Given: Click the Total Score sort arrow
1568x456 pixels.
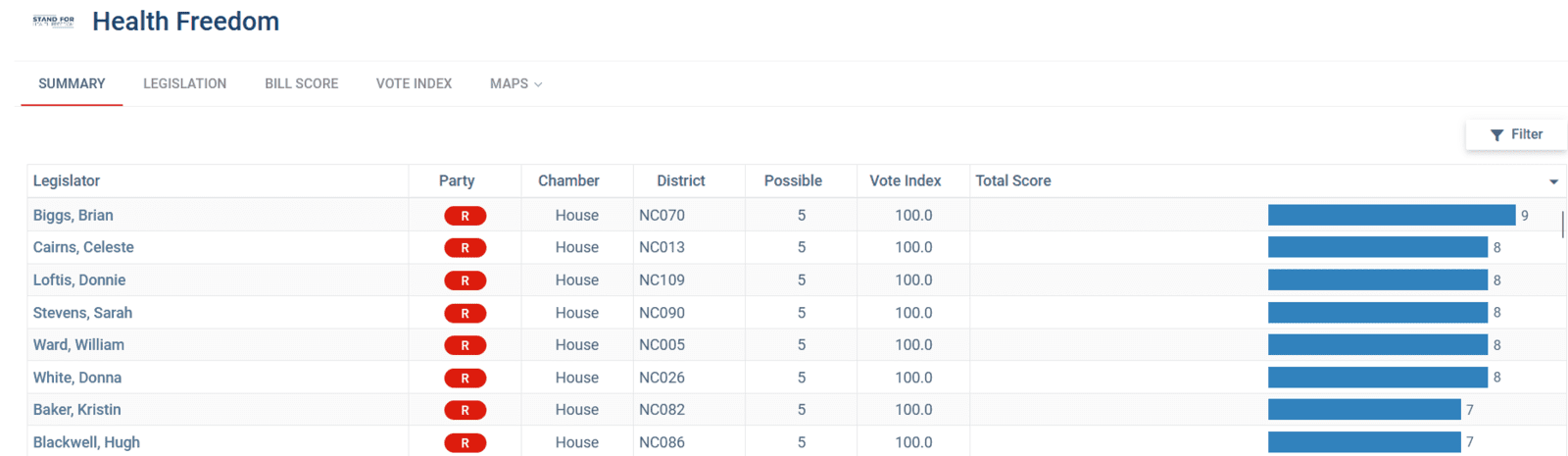Looking at the screenshot, I should [1553, 181].
